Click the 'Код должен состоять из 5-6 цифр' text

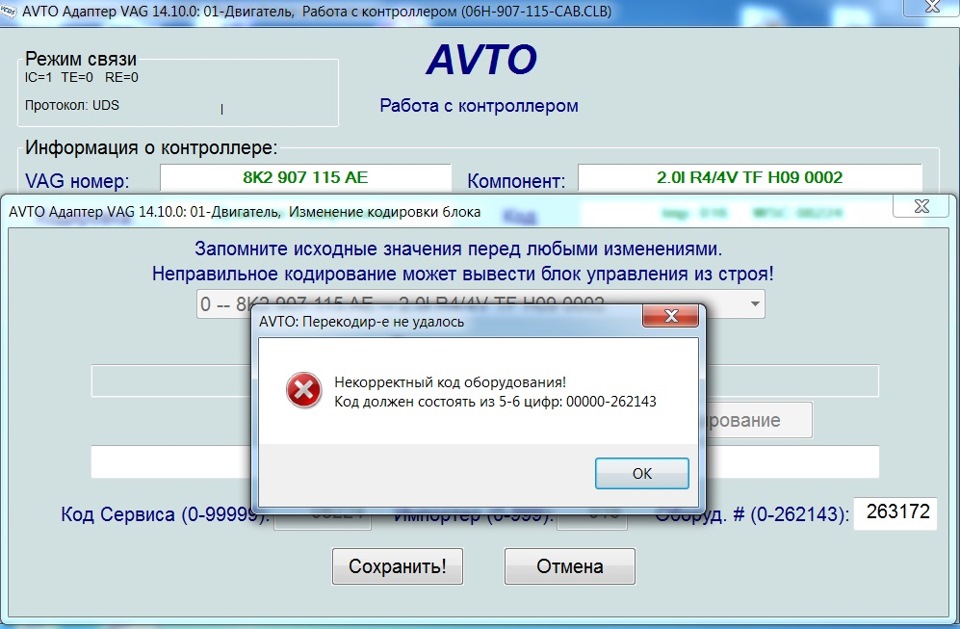click(x=495, y=402)
